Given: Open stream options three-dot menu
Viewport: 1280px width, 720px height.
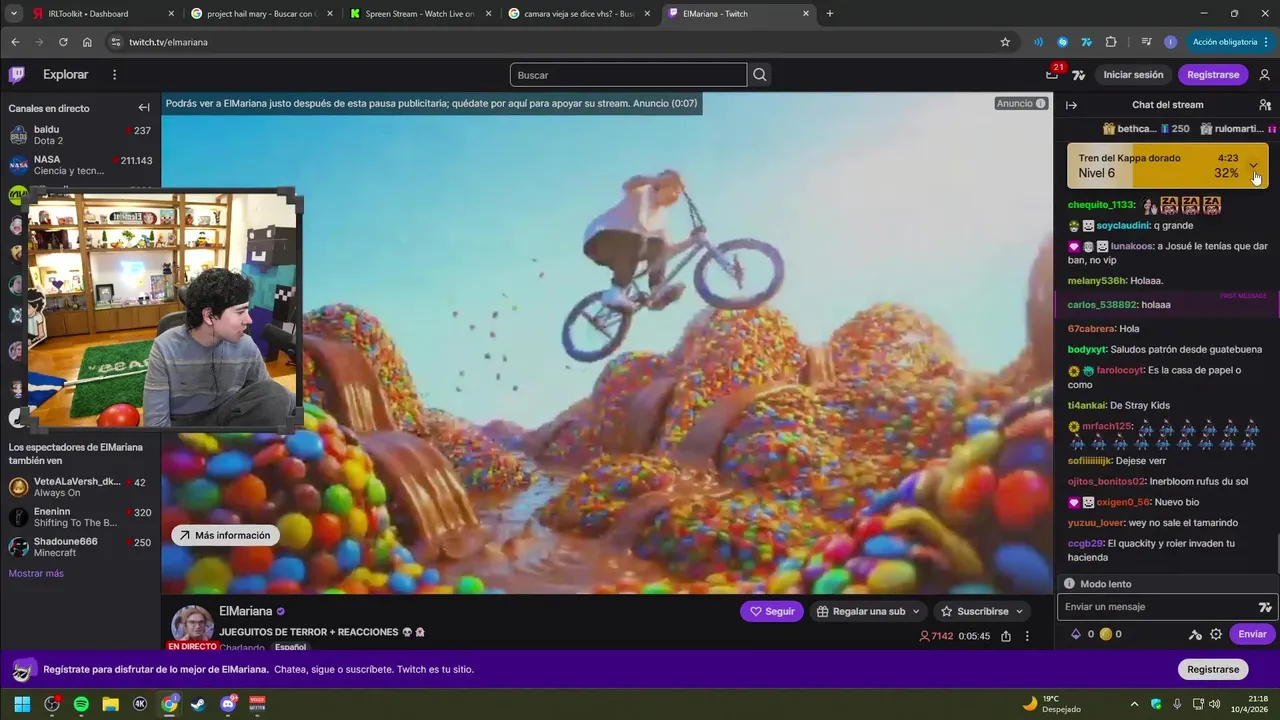Looking at the screenshot, I should pos(1027,636).
